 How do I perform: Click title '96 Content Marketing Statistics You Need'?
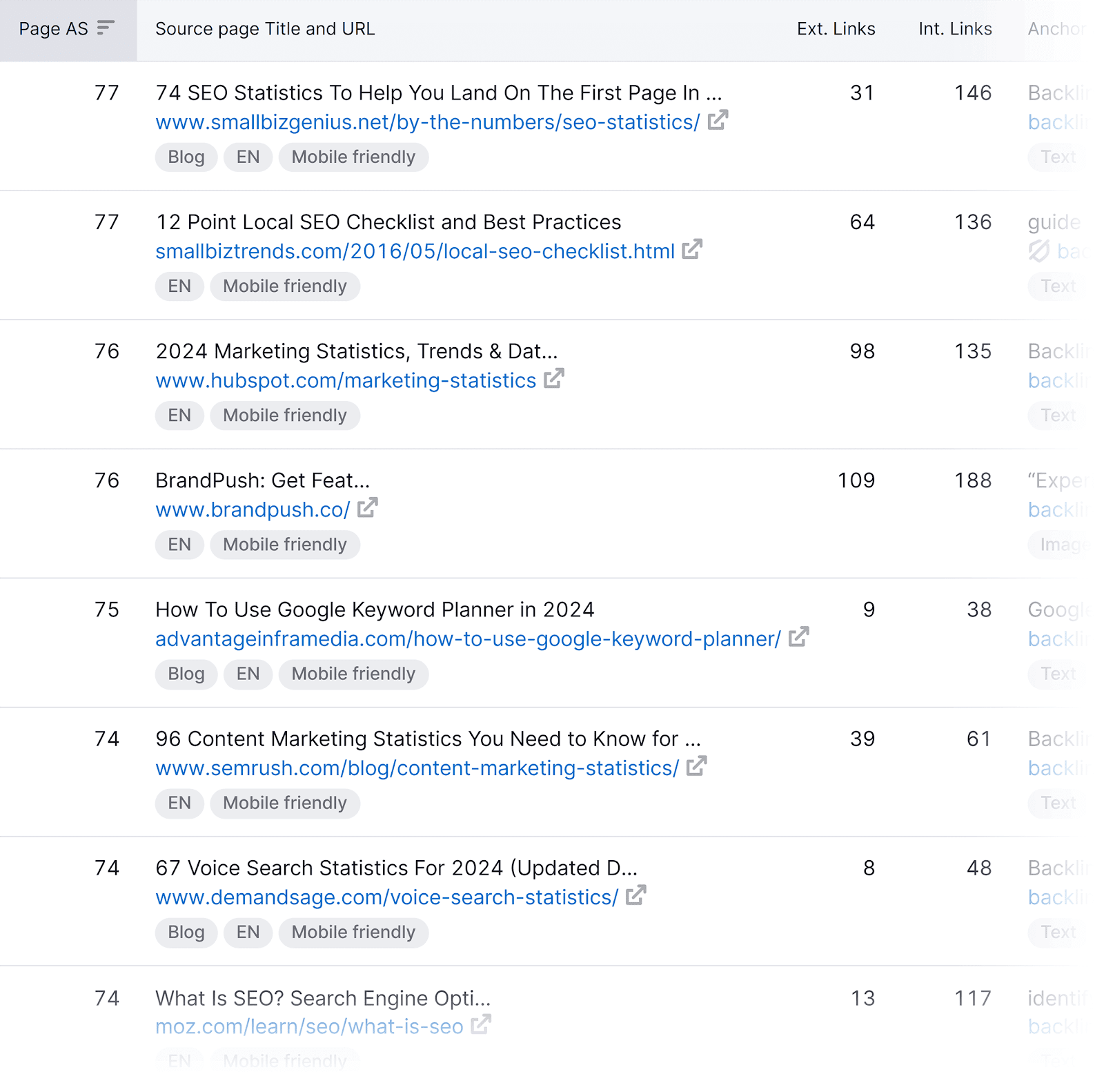(x=428, y=739)
